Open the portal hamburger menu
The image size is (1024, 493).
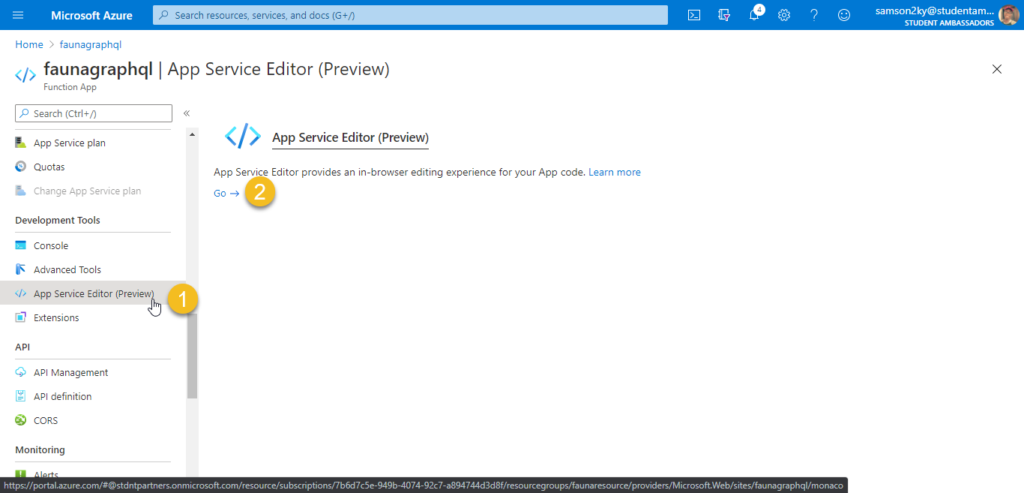coord(18,15)
